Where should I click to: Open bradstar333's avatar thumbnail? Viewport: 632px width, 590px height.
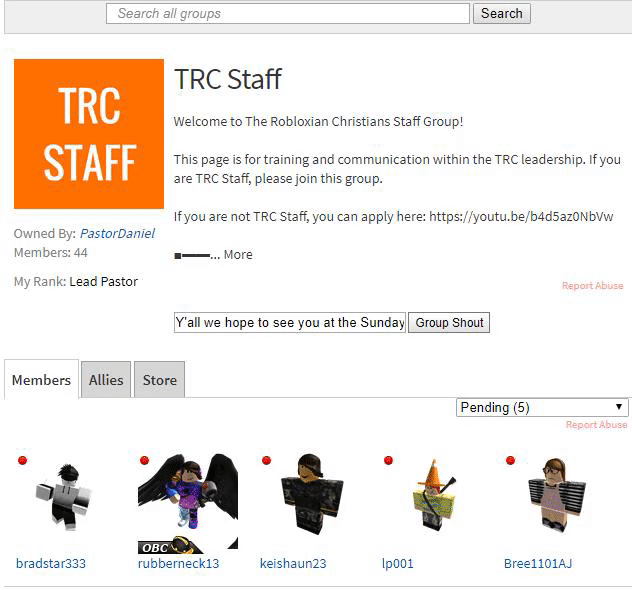click(x=64, y=497)
